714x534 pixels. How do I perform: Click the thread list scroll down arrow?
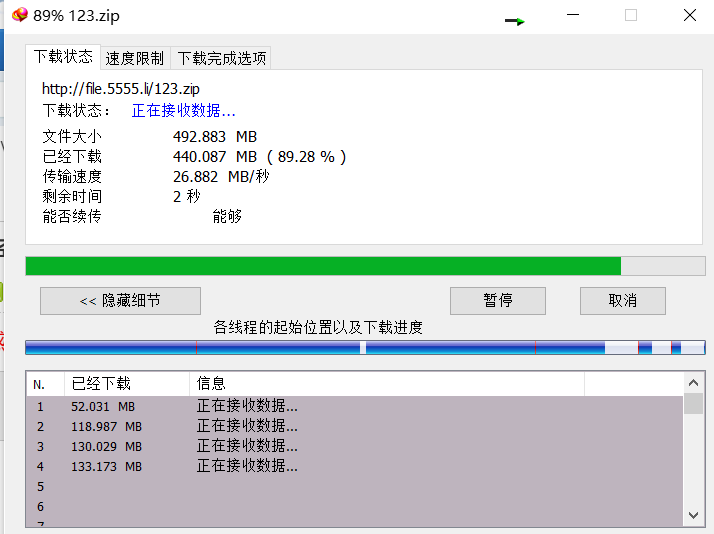click(693, 515)
